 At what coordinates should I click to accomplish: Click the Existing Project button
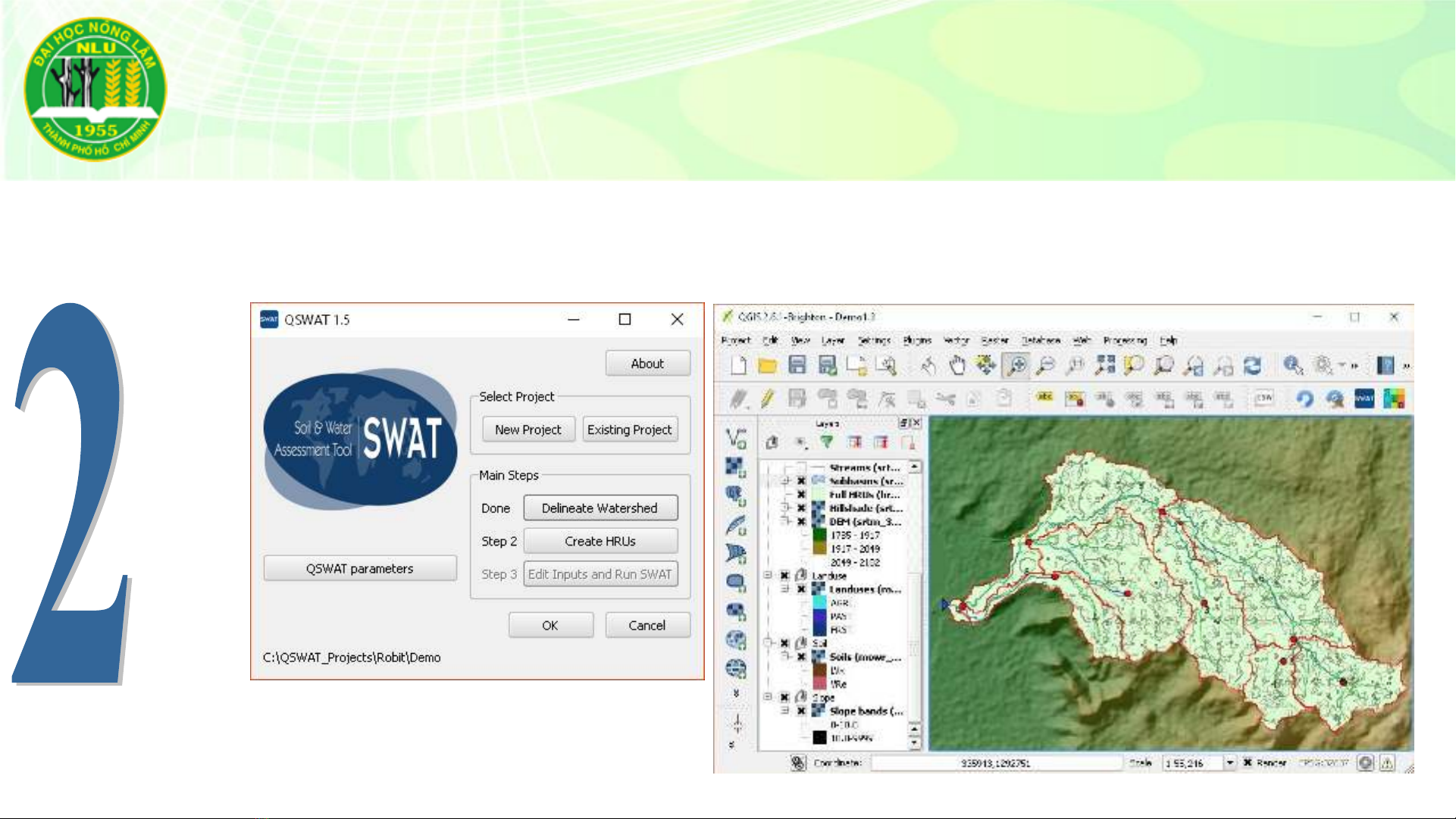[x=630, y=430]
